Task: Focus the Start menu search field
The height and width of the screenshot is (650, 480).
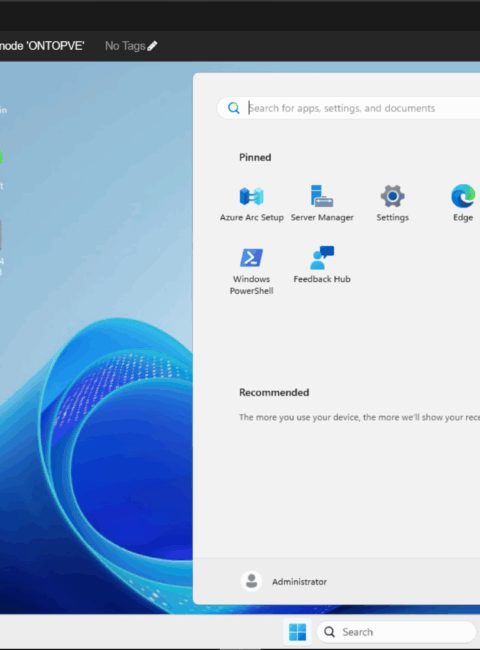Action: click(349, 108)
